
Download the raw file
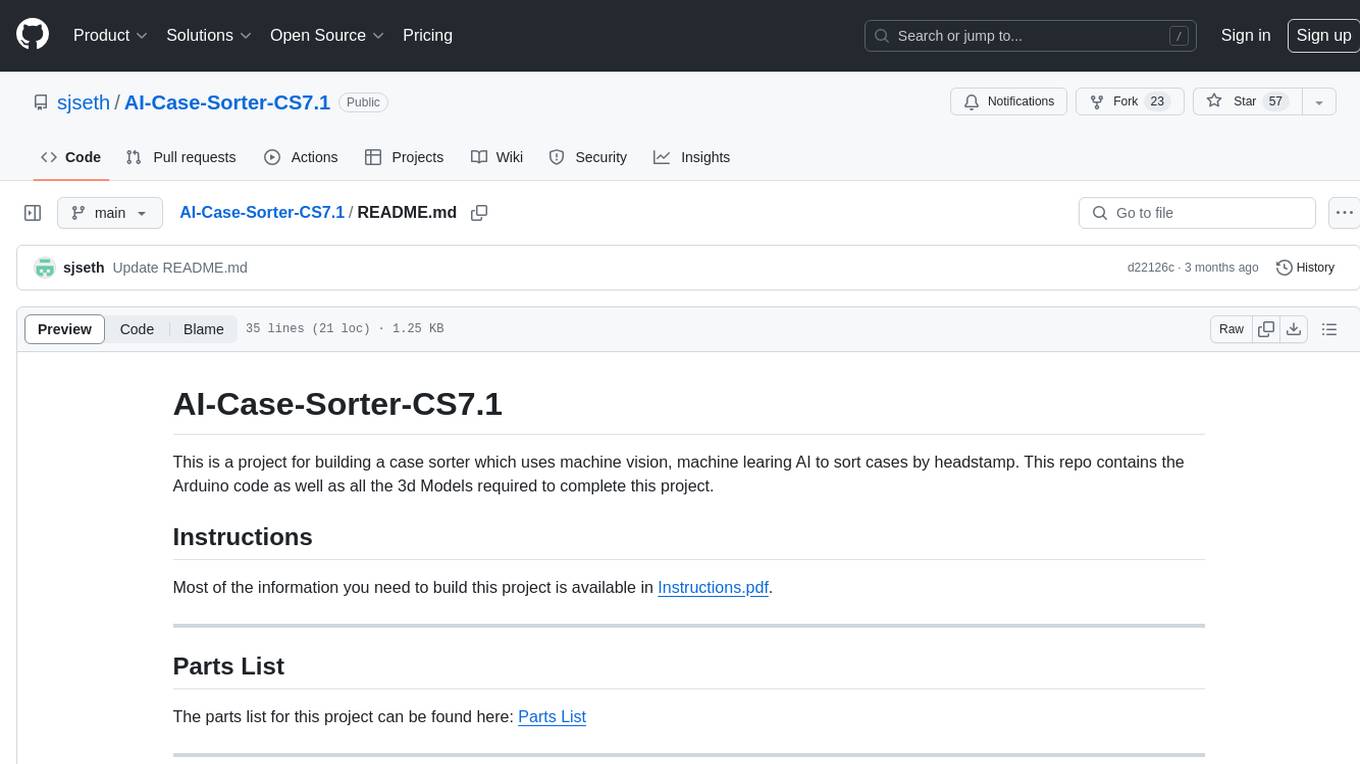(1294, 329)
